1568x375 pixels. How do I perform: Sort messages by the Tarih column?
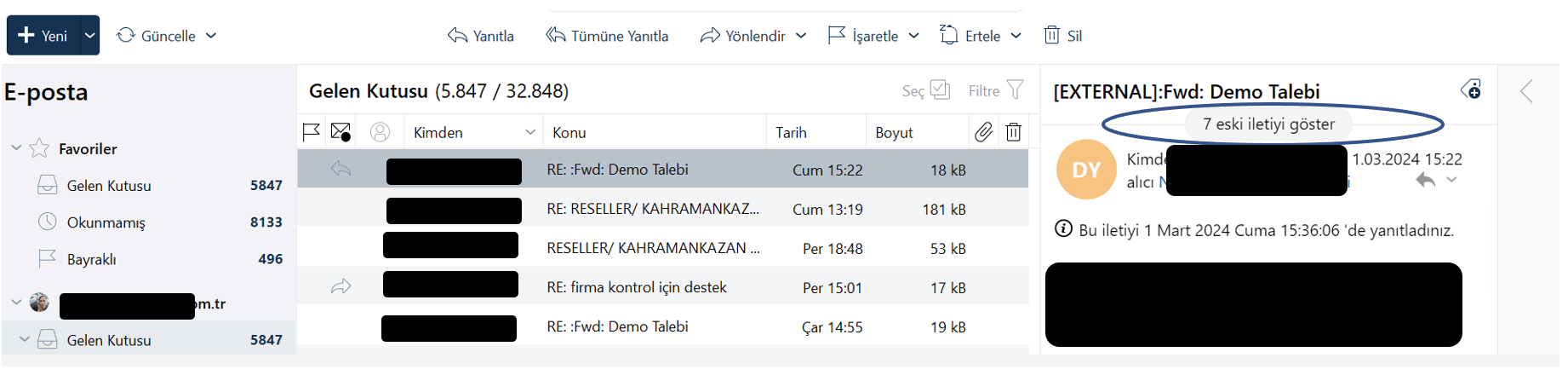tap(791, 132)
